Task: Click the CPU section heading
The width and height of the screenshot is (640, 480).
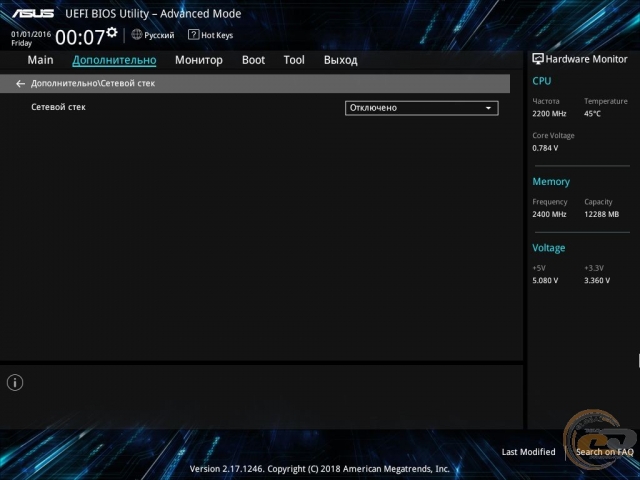Action: [x=542, y=81]
